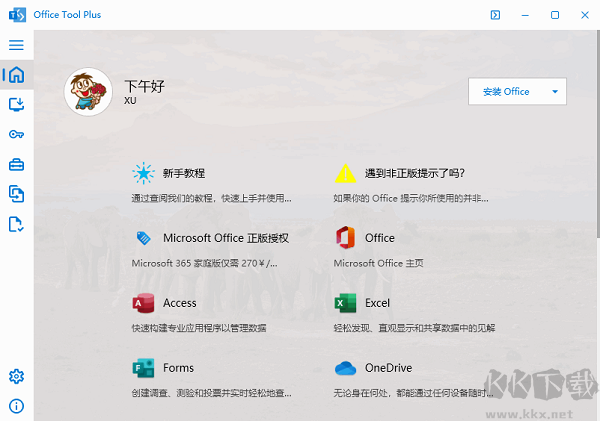Expand the 安装 Office dropdown arrow
Viewport: 600px width, 421px height.
[555, 91]
